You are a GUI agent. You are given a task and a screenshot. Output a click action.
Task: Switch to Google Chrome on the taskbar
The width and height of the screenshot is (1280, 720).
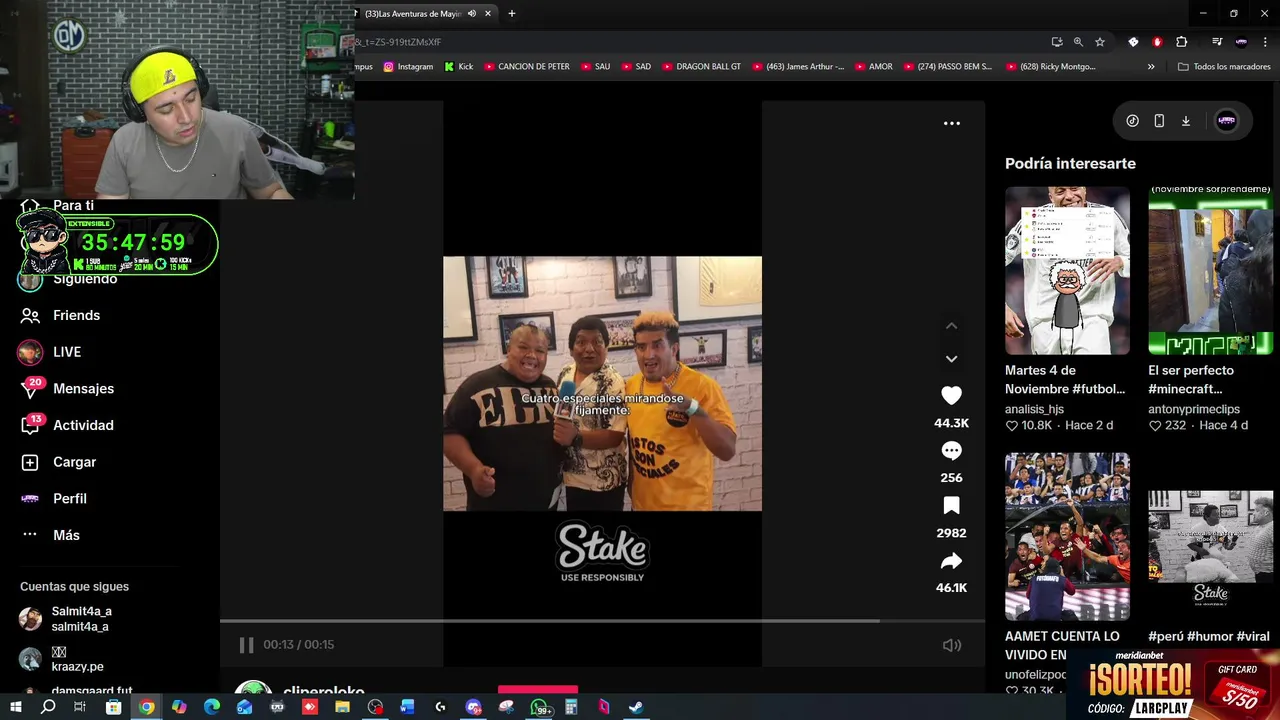(147, 707)
